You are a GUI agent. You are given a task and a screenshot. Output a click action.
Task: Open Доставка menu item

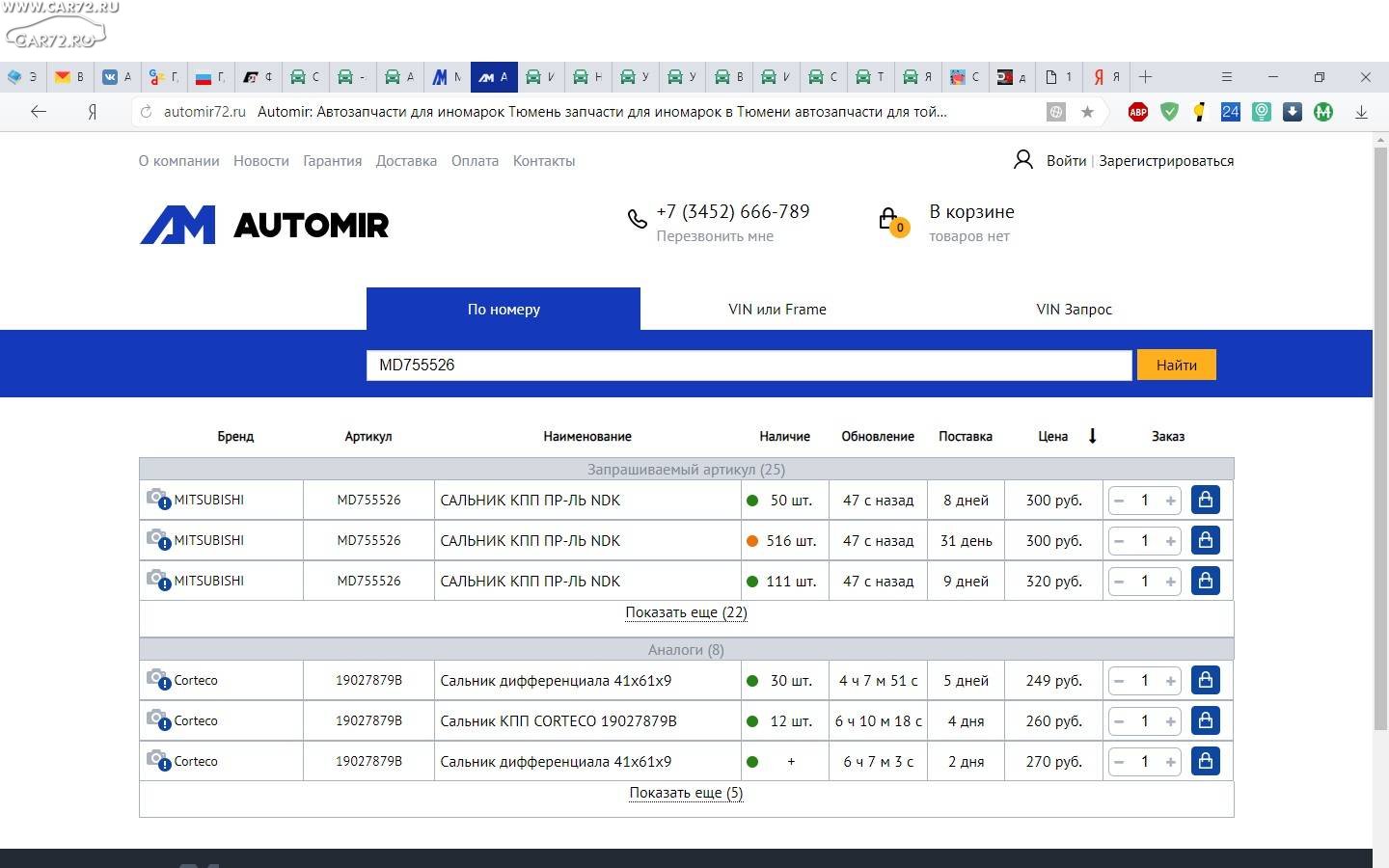click(406, 161)
